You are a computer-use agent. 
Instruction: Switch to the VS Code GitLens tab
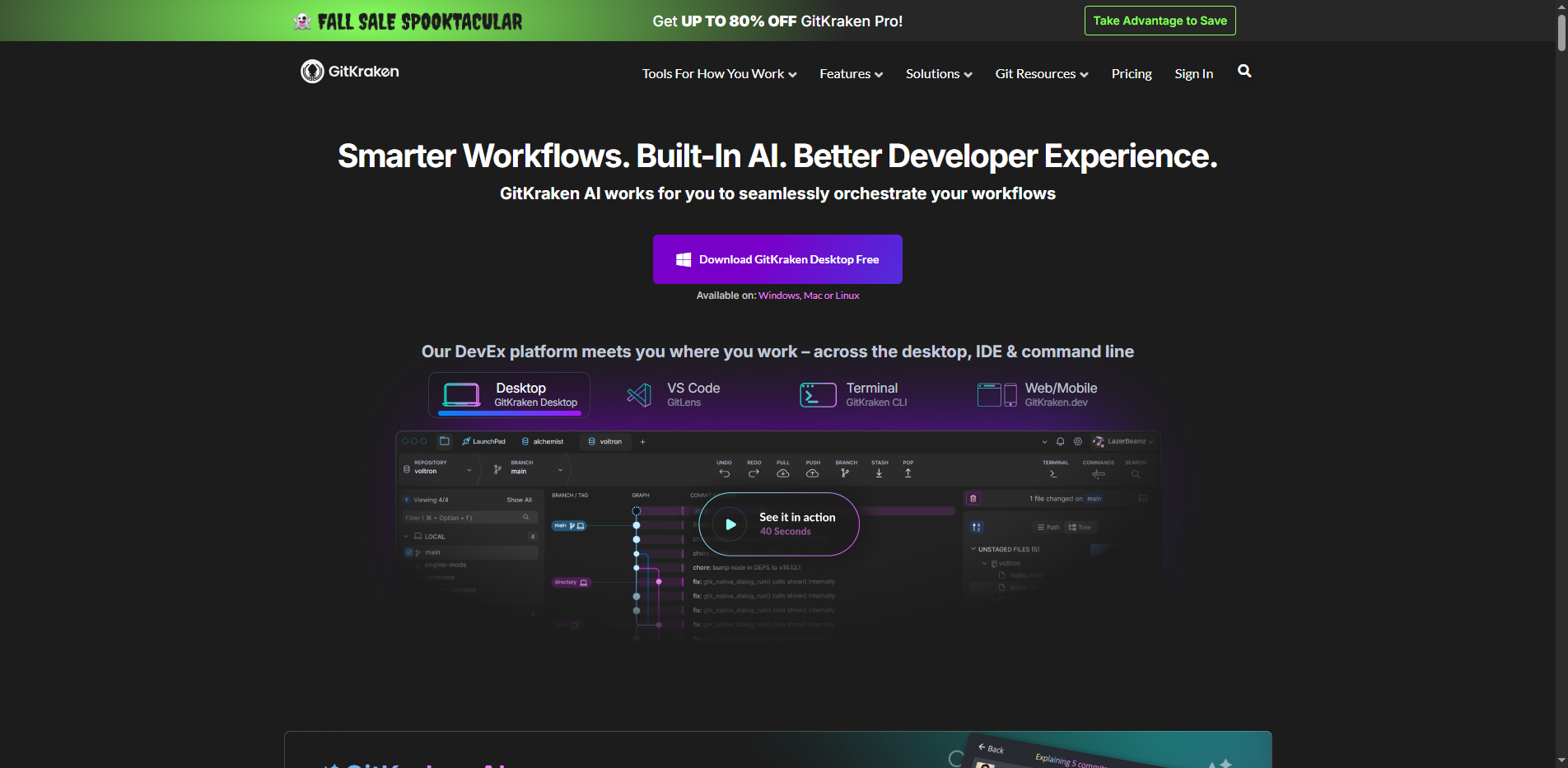tap(674, 395)
